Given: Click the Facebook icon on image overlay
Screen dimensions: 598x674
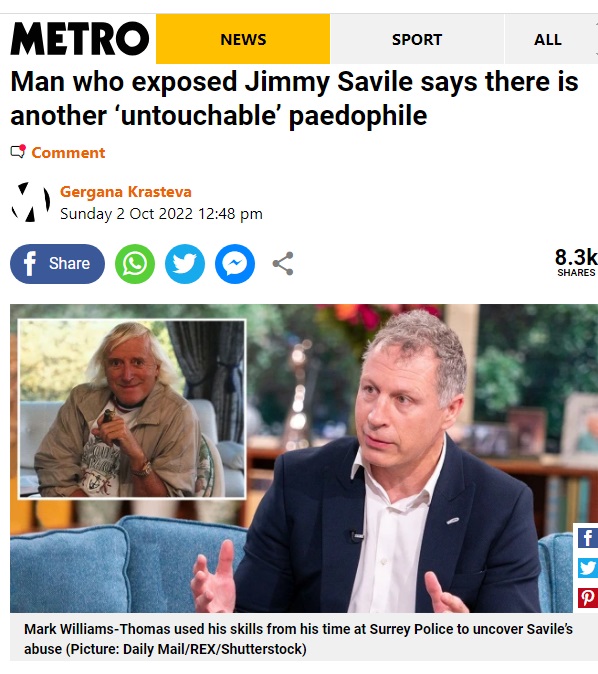Looking at the screenshot, I should (588, 538).
